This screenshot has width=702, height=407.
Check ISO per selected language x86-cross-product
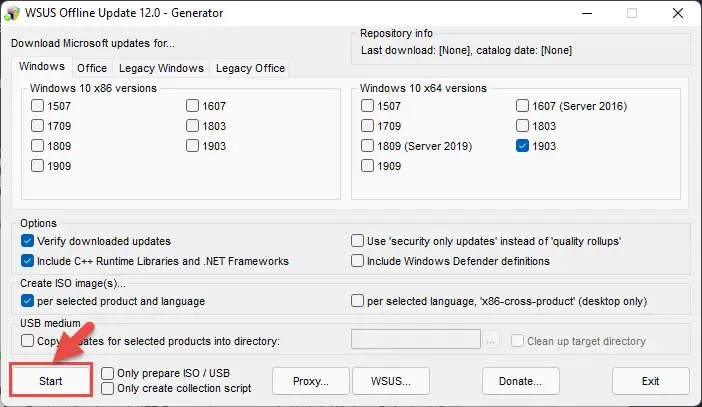pyautogui.click(x=357, y=301)
